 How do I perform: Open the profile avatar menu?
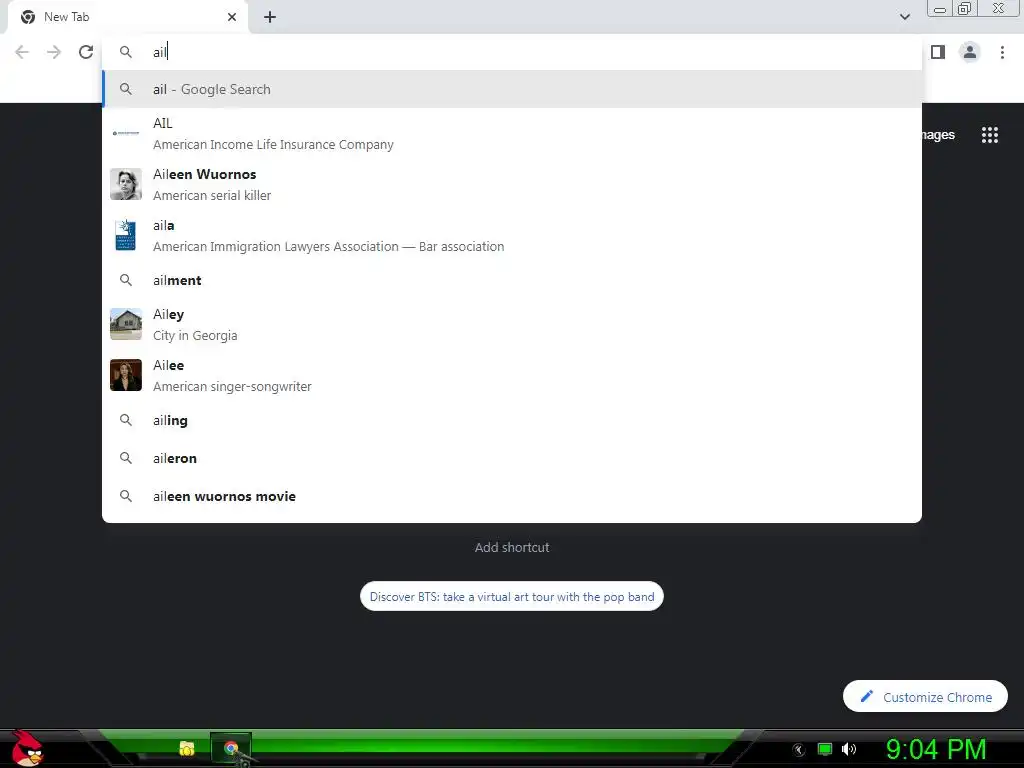pos(970,52)
